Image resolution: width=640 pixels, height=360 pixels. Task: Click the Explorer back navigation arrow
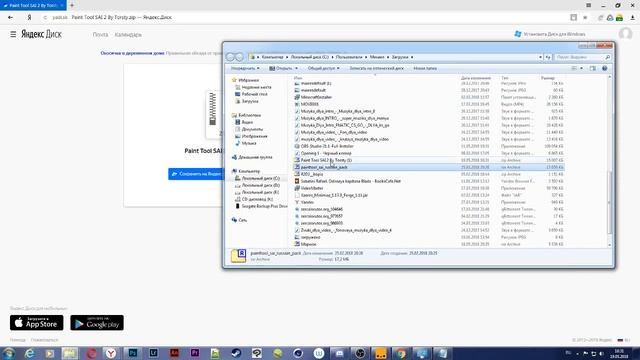tap(230, 57)
